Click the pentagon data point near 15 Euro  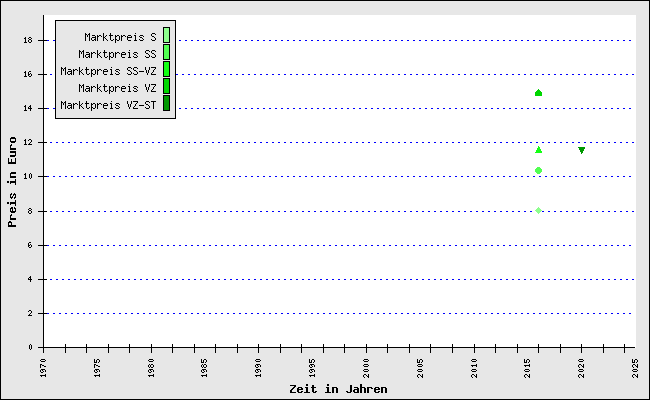click(x=538, y=93)
